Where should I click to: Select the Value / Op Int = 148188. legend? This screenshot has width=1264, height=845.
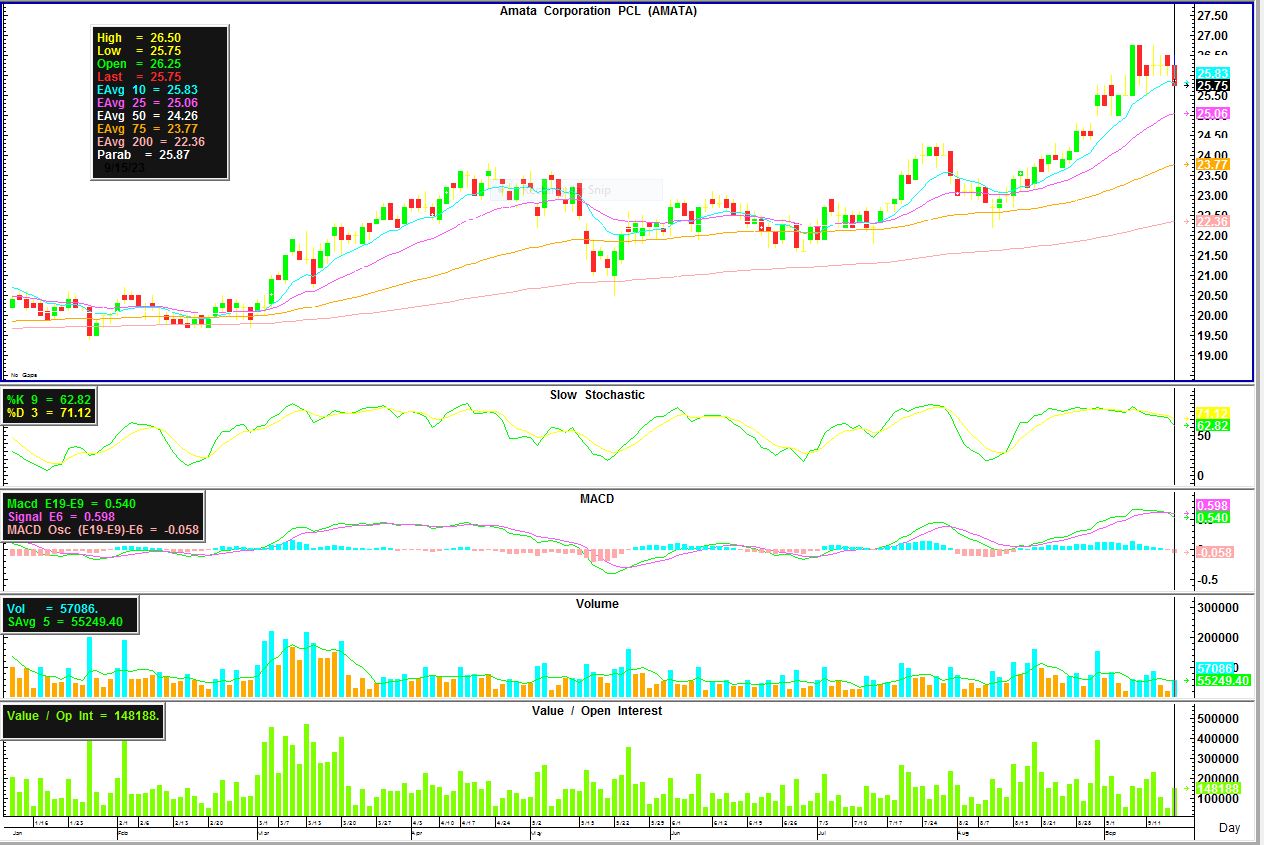(x=82, y=716)
